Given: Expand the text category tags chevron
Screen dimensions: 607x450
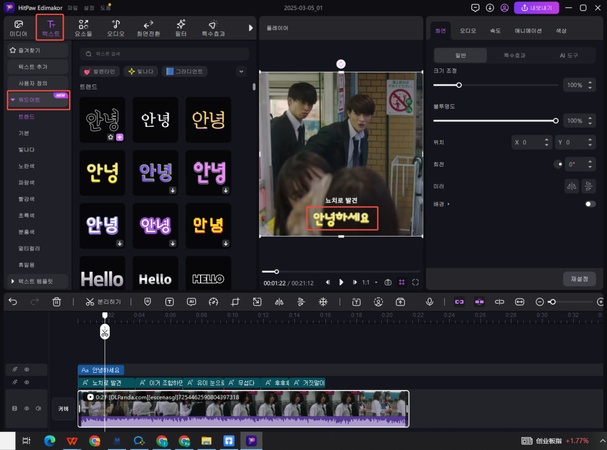Looking at the screenshot, I should point(241,71).
